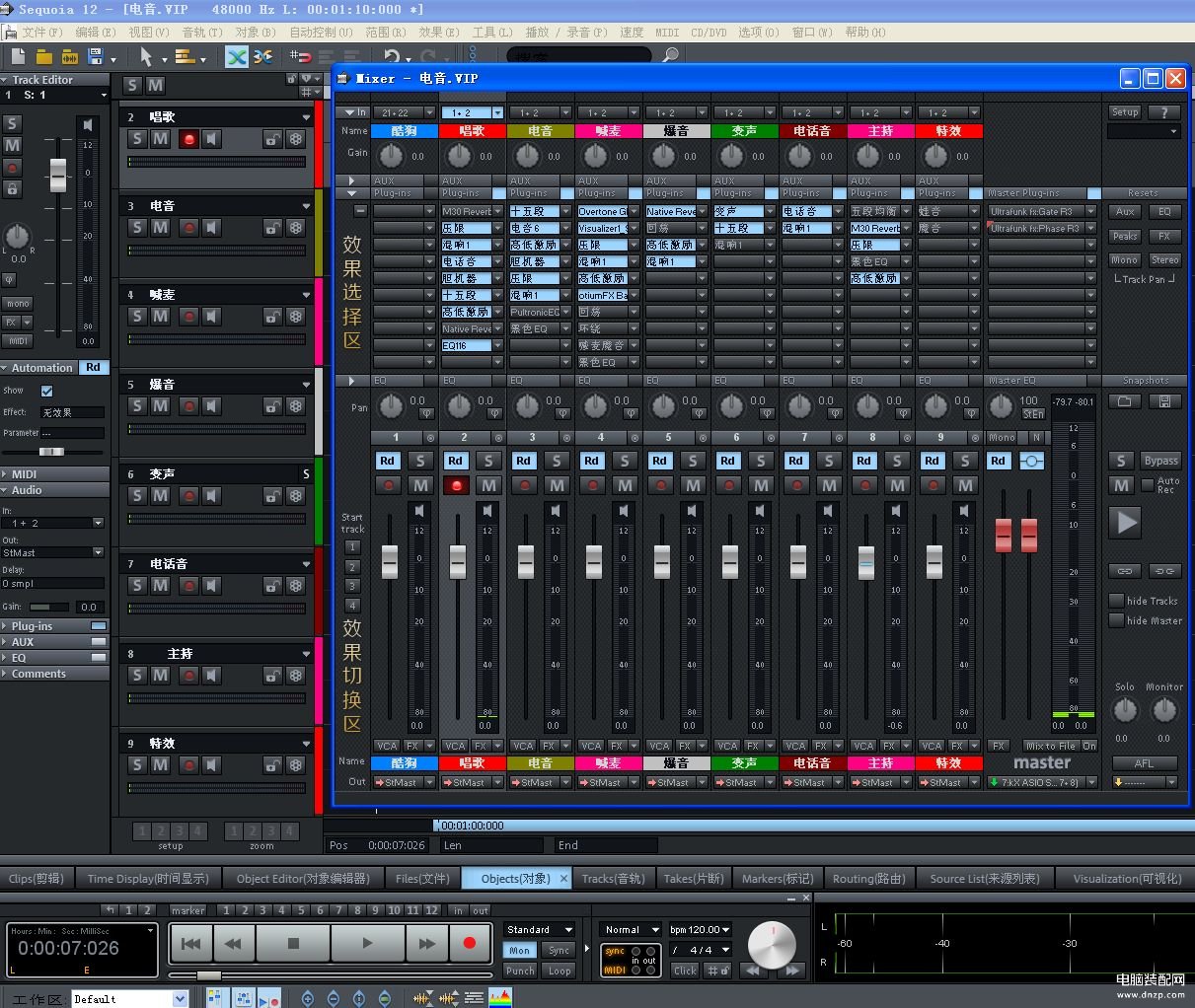Toggle the Loop button in the transport

tap(560, 971)
